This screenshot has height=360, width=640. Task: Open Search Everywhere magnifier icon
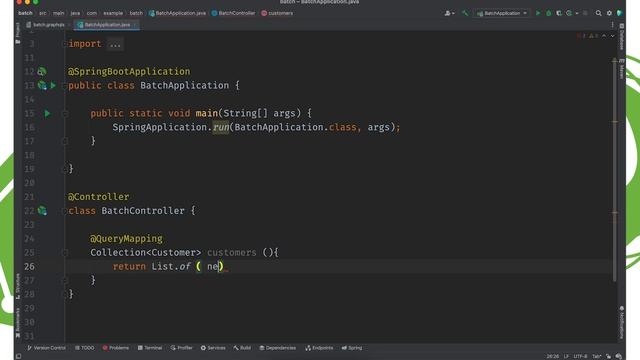[x=598, y=13]
